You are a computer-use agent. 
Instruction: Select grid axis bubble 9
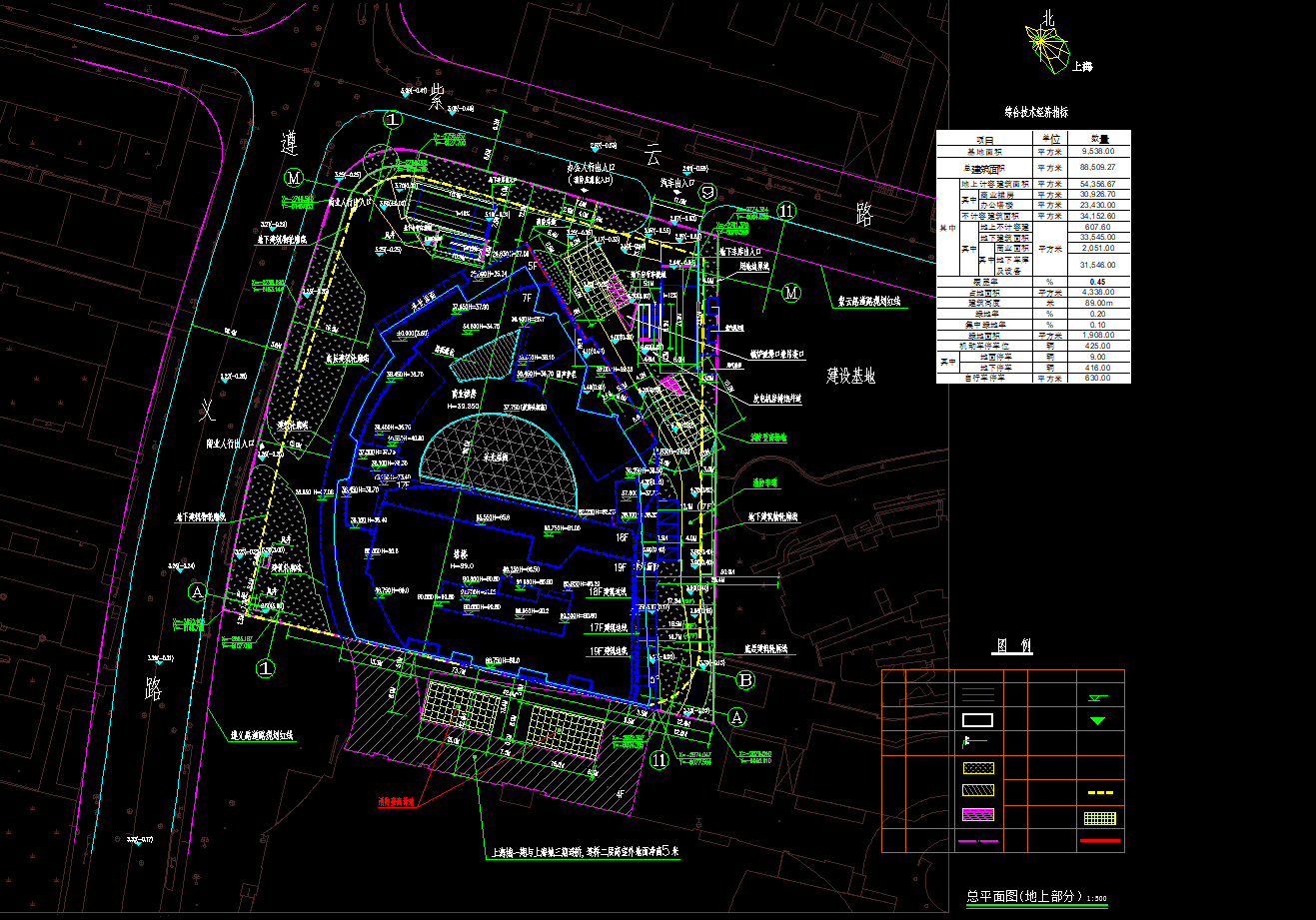coord(707,193)
